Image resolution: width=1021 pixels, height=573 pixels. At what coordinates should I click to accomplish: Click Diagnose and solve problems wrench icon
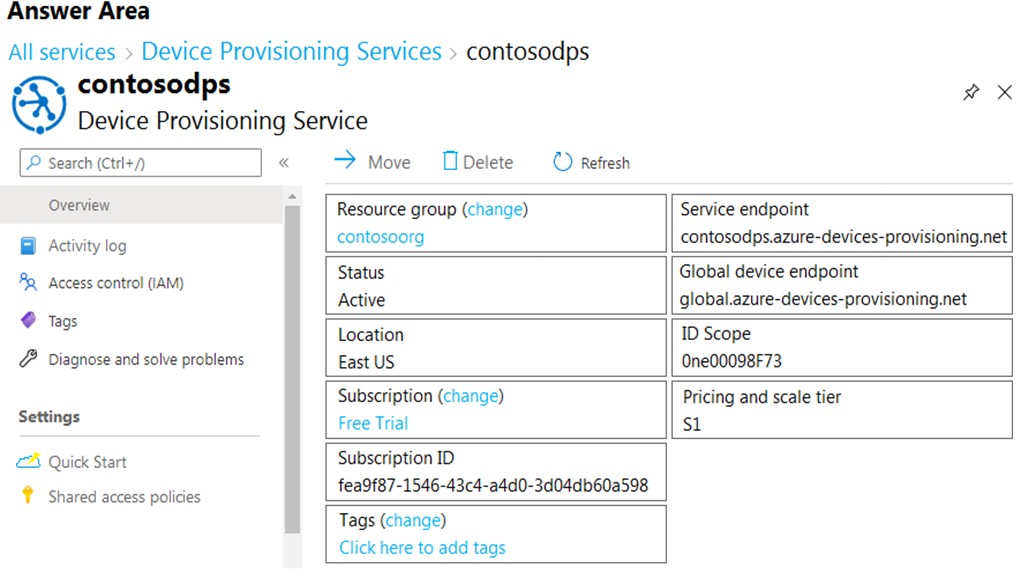(28, 358)
